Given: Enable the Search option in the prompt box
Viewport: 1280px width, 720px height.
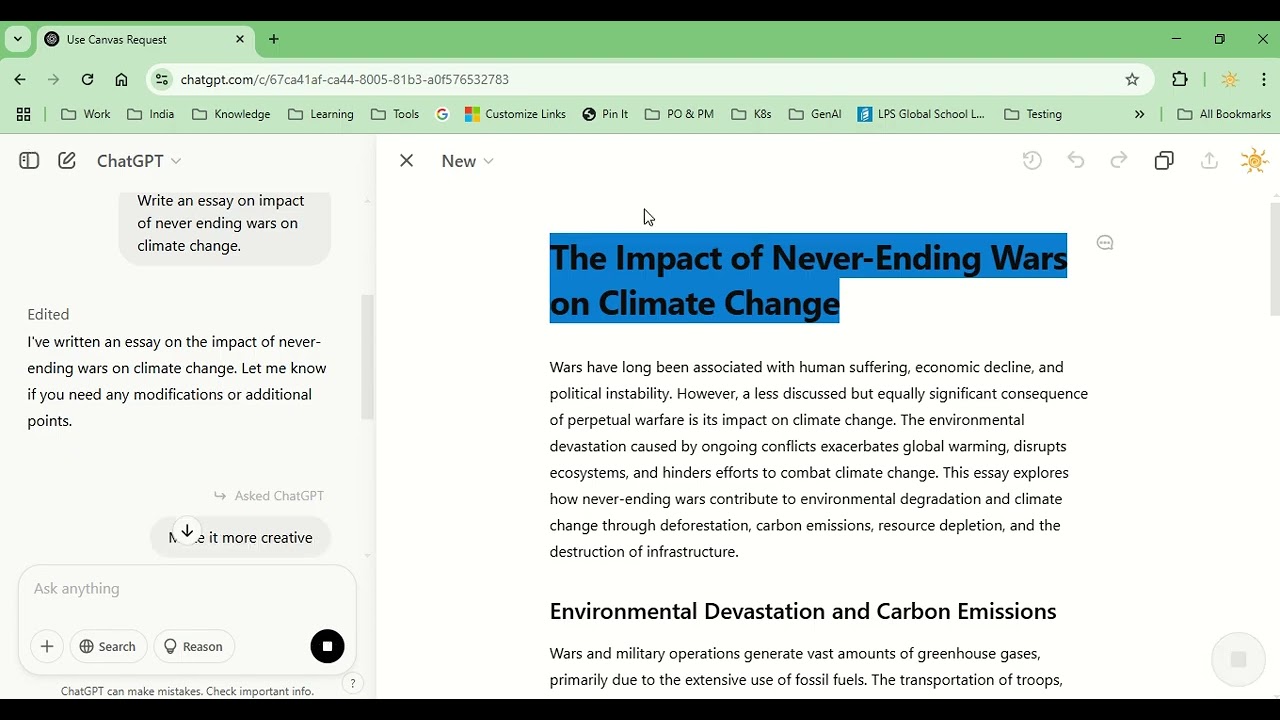Looking at the screenshot, I should click(108, 646).
